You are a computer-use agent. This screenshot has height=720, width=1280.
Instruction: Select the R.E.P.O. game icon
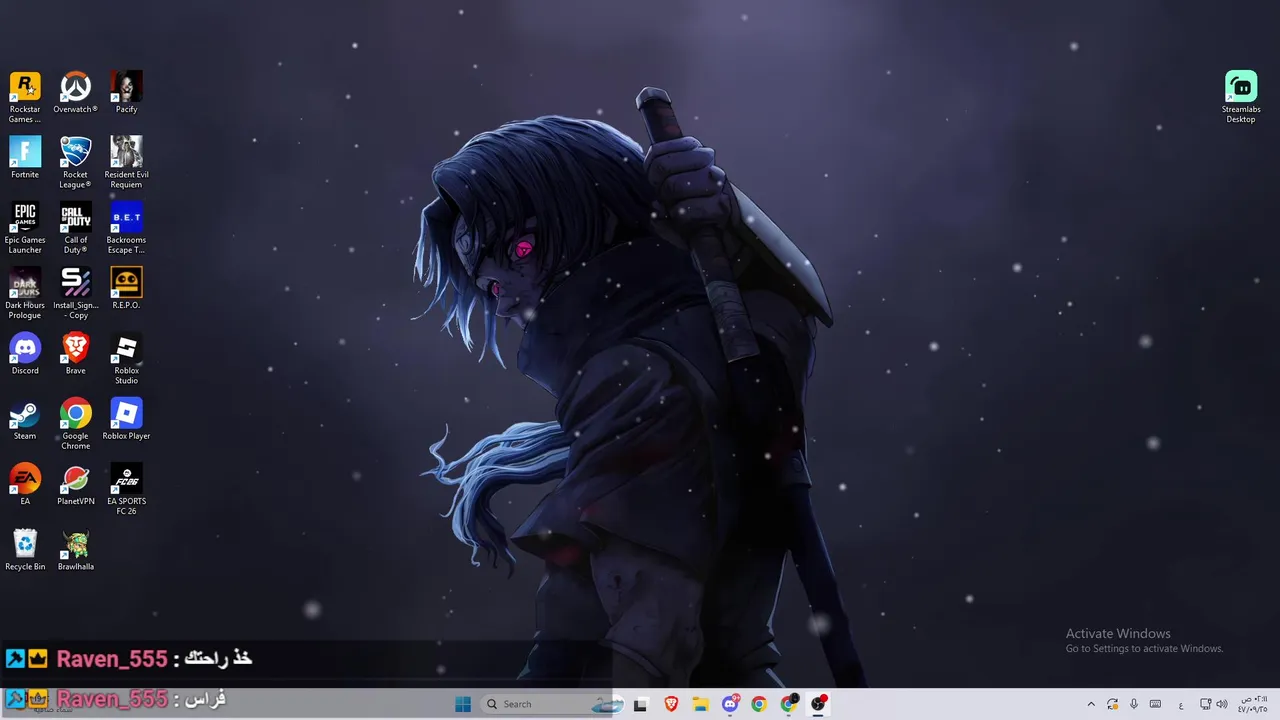point(126,288)
